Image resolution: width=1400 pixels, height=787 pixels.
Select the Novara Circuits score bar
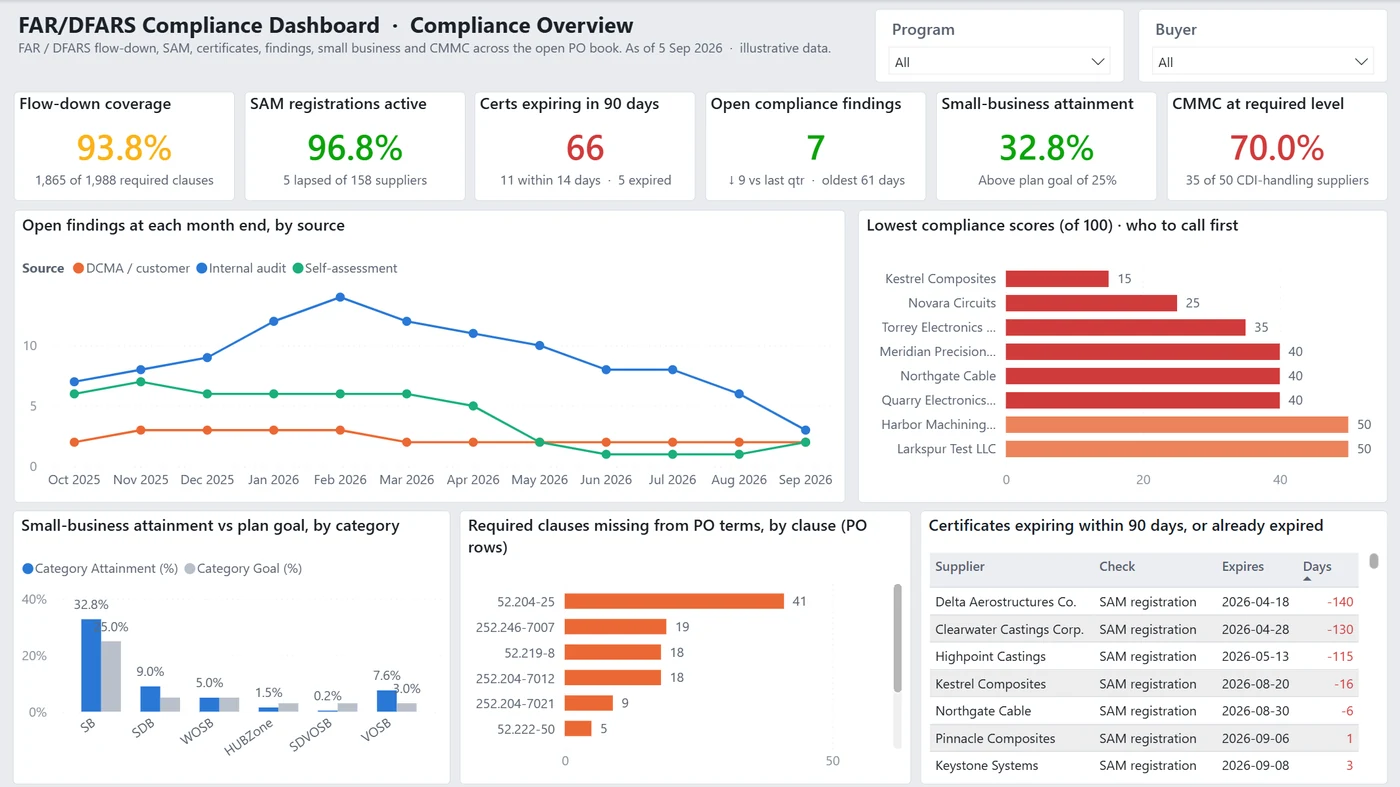(x=1091, y=303)
